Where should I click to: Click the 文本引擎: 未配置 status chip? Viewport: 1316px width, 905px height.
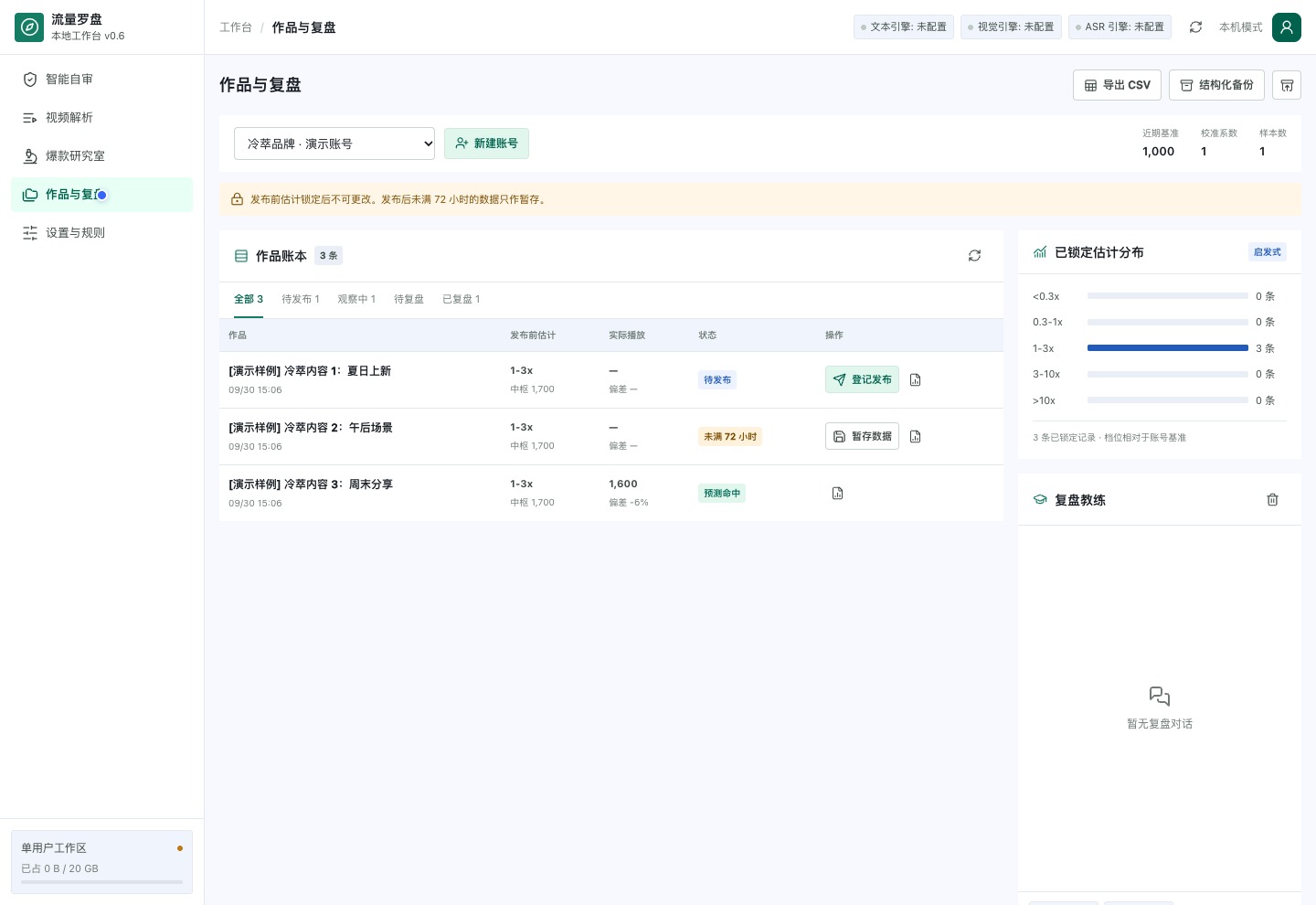[x=904, y=27]
